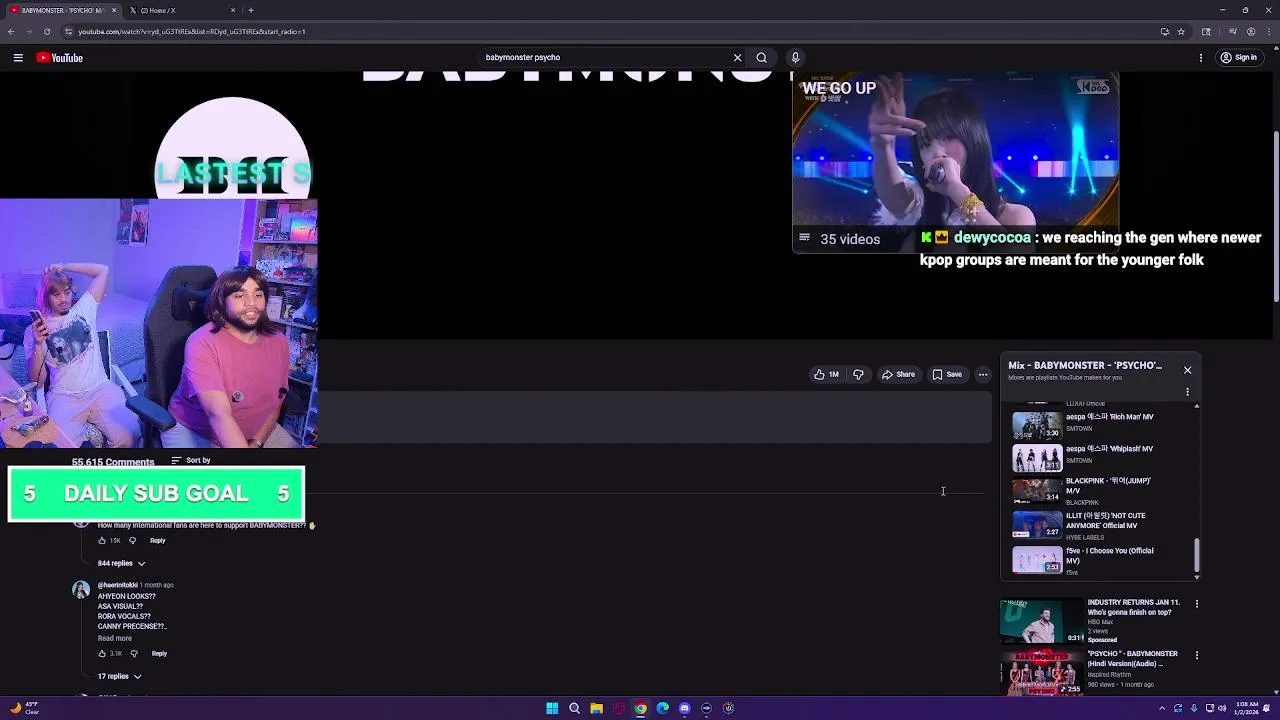Screen dimensions: 1280x720
Task: Share the video
Action: point(898,375)
